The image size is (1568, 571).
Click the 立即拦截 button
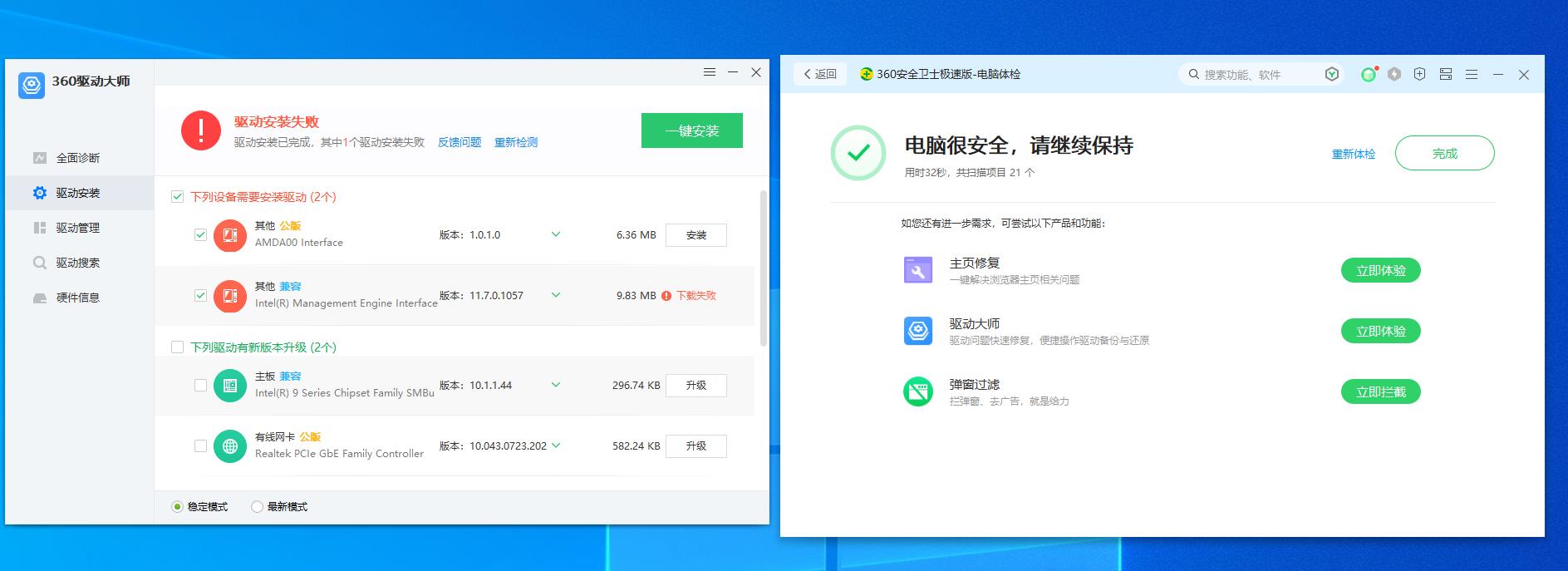(1381, 391)
